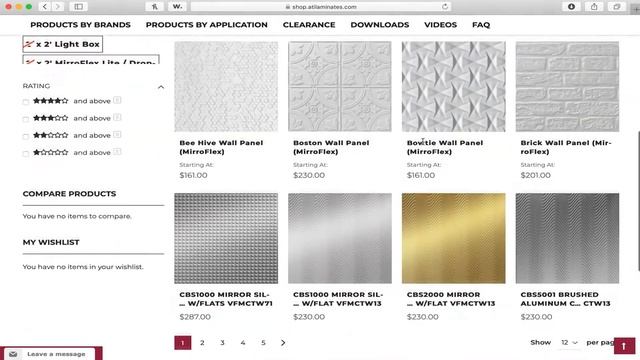Check 3 stars and above rating filter
The height and width of the screenshot is (360, 640).
(x=26, y=119)
